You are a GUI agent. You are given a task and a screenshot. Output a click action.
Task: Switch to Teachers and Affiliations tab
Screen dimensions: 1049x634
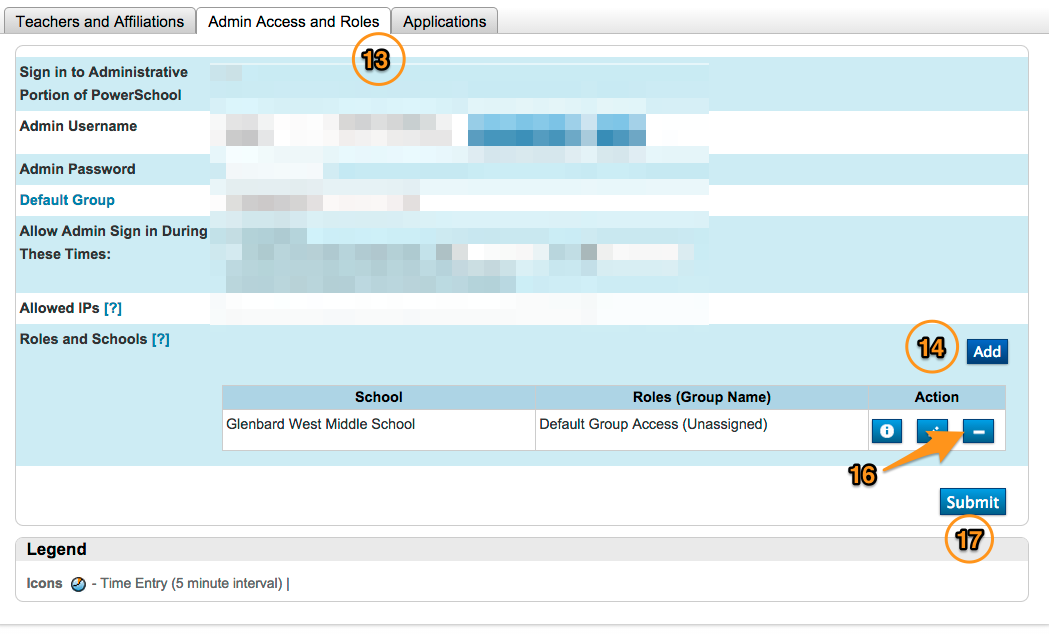coord(100,21)
